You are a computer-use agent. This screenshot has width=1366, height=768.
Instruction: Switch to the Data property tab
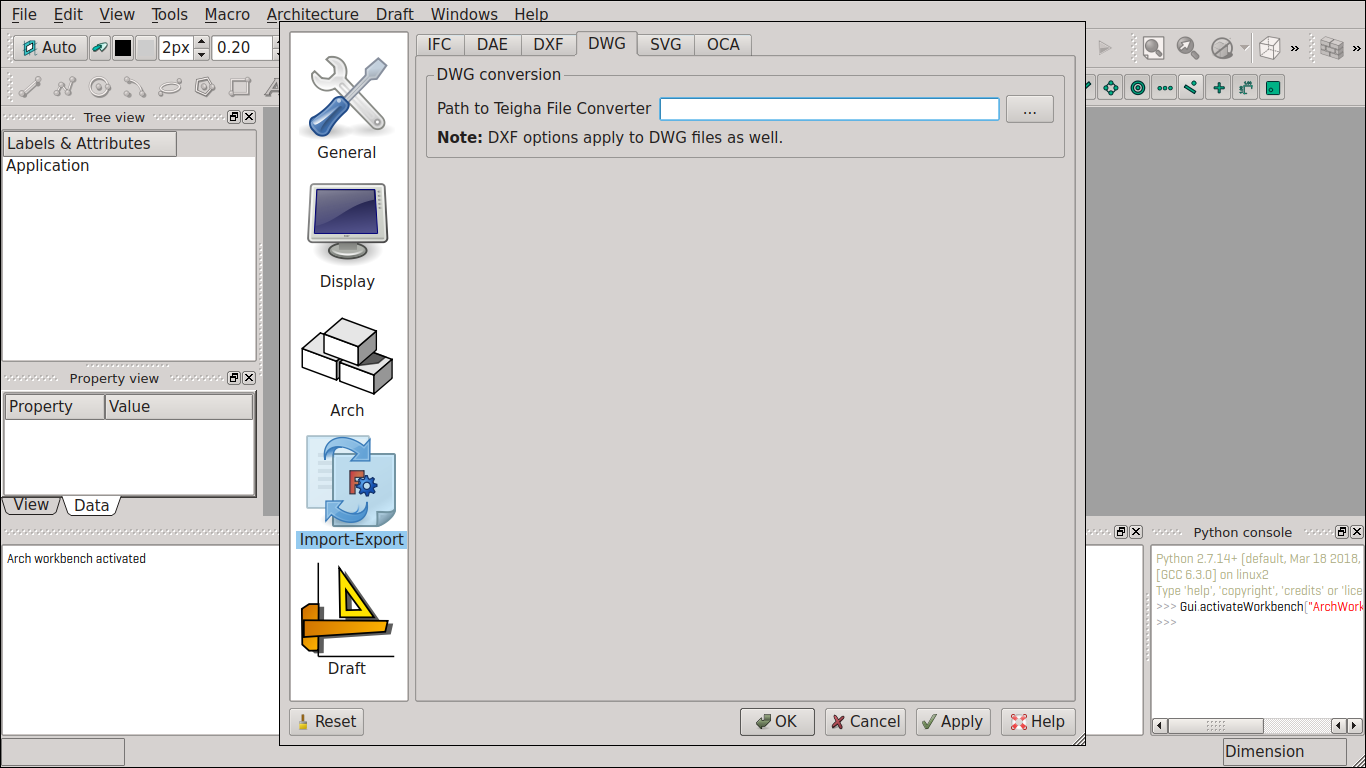(x=92, y=505)
